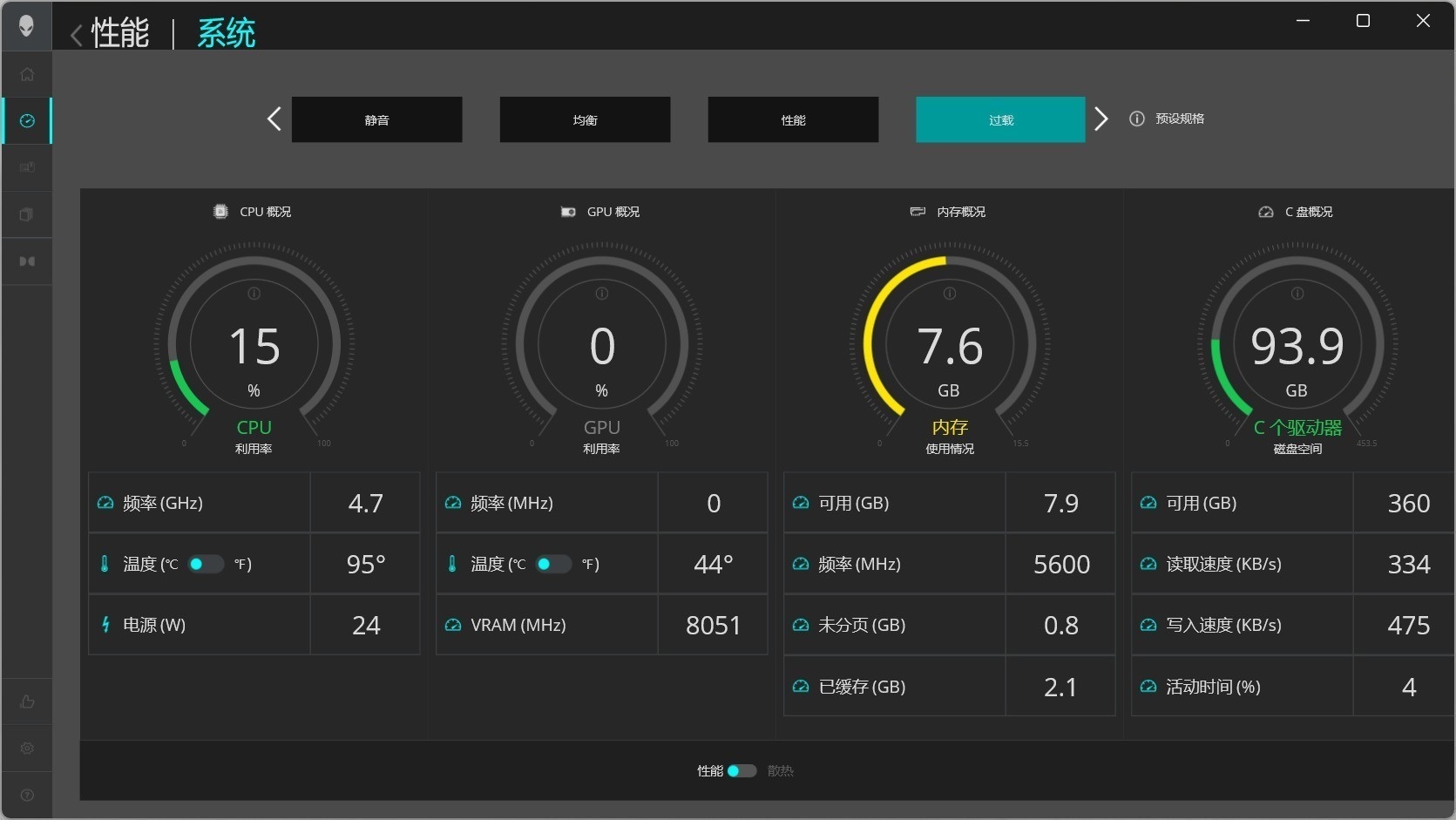The image size is (1456, 820).
Task: Click the thumbs-up feedback sidebar icon
Action: tap(27, 701)
